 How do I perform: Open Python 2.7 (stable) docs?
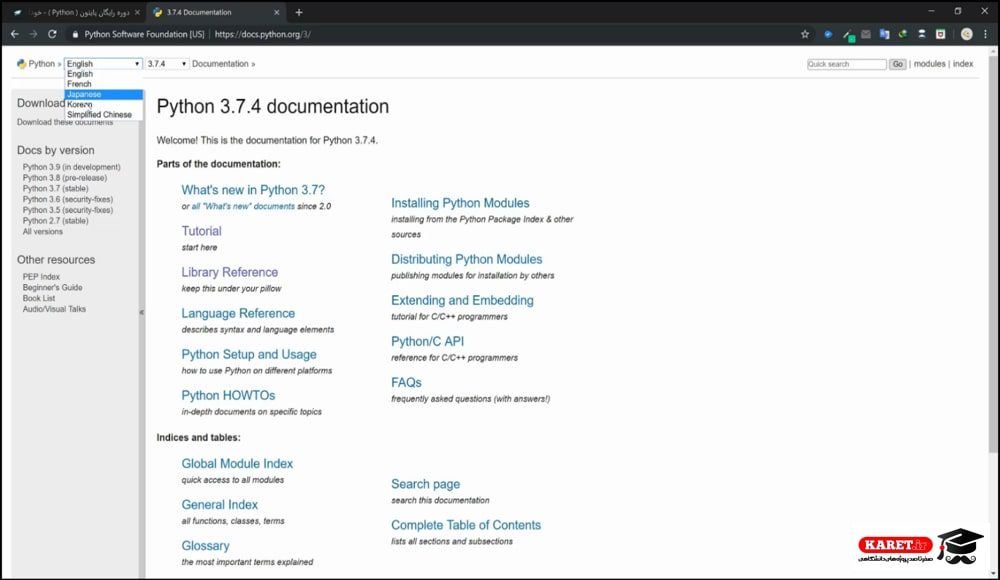click(x=55, y=221)
